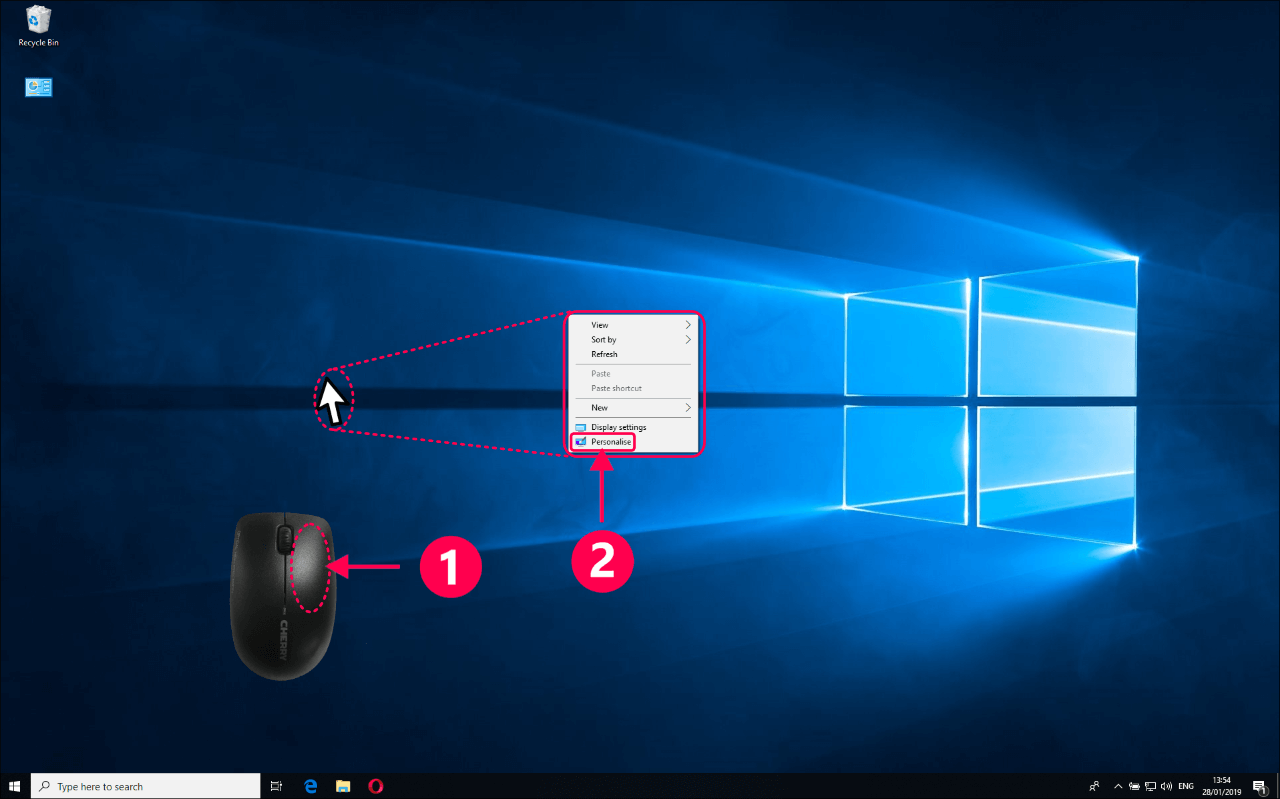Click the ENG input language indicator
The width and height of the screenshot is (1280, 799).
coord(1186,786)
